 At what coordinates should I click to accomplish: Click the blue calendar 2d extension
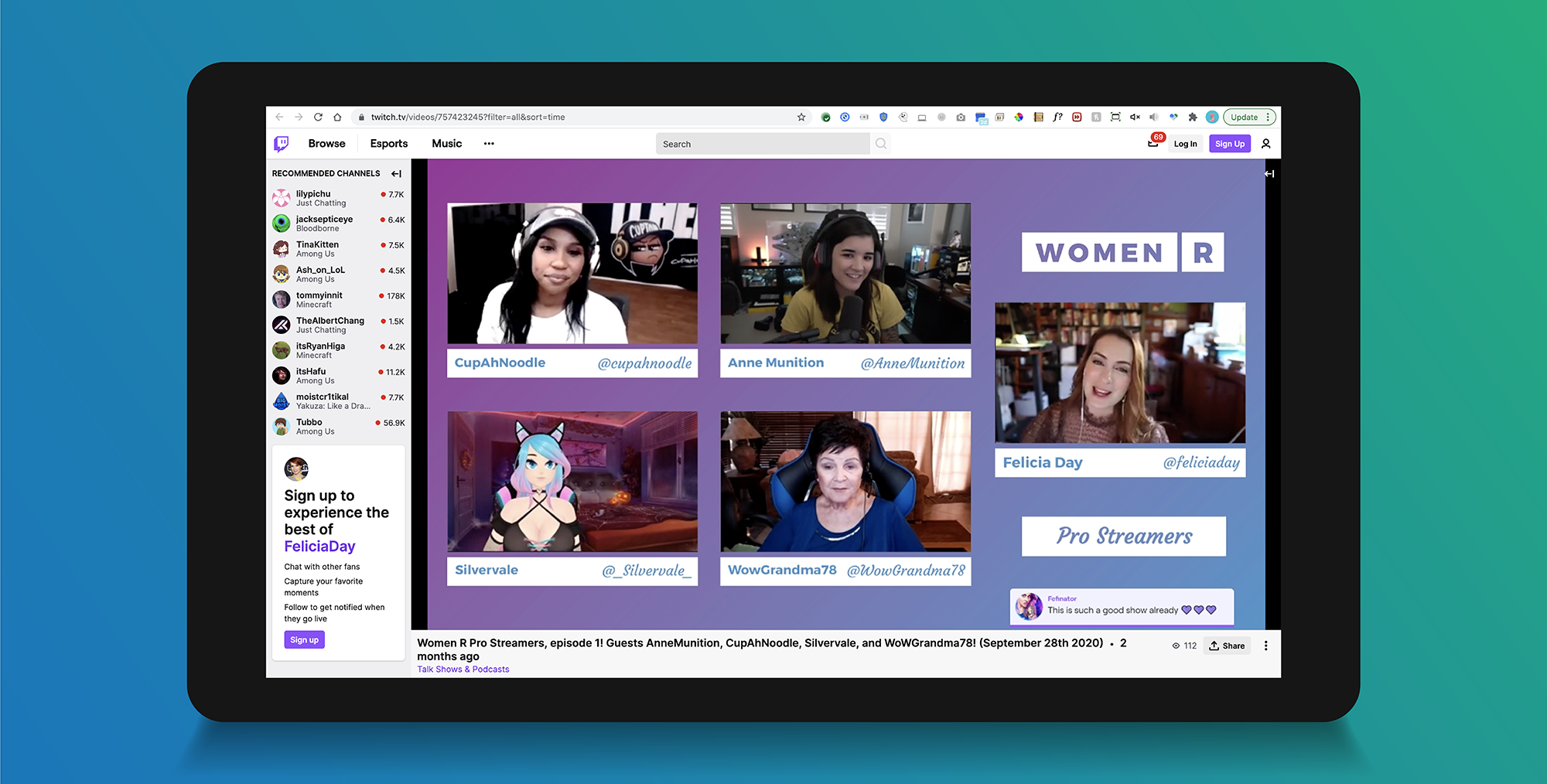pos(981,118)
